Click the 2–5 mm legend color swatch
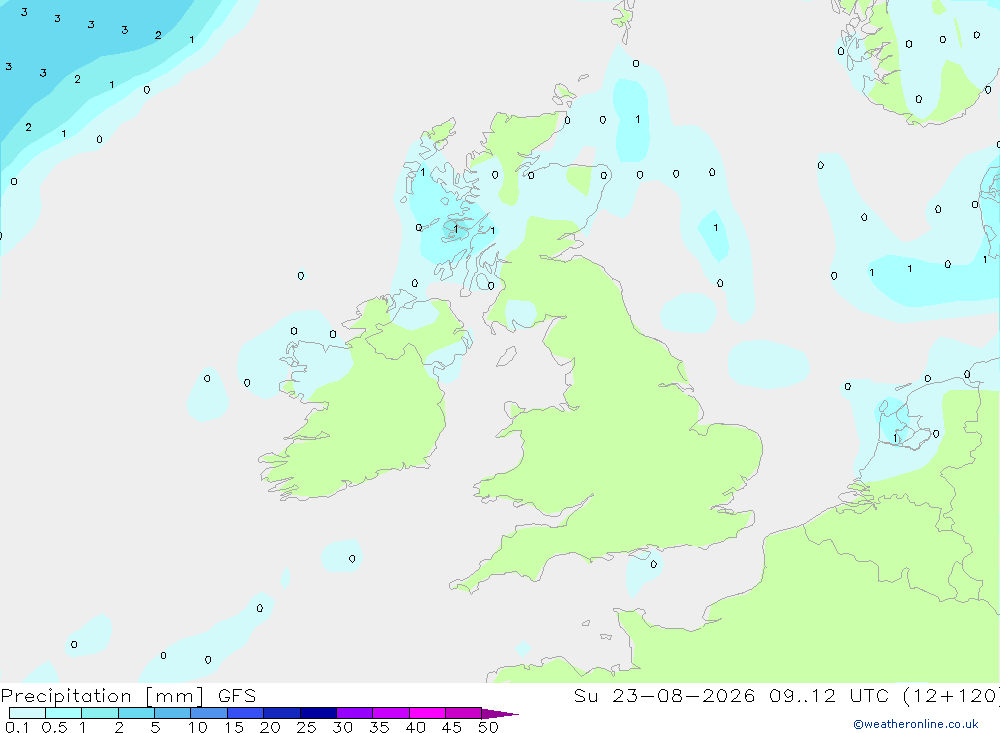Viewport: 1000px width, 733px height. coord(136,713)
